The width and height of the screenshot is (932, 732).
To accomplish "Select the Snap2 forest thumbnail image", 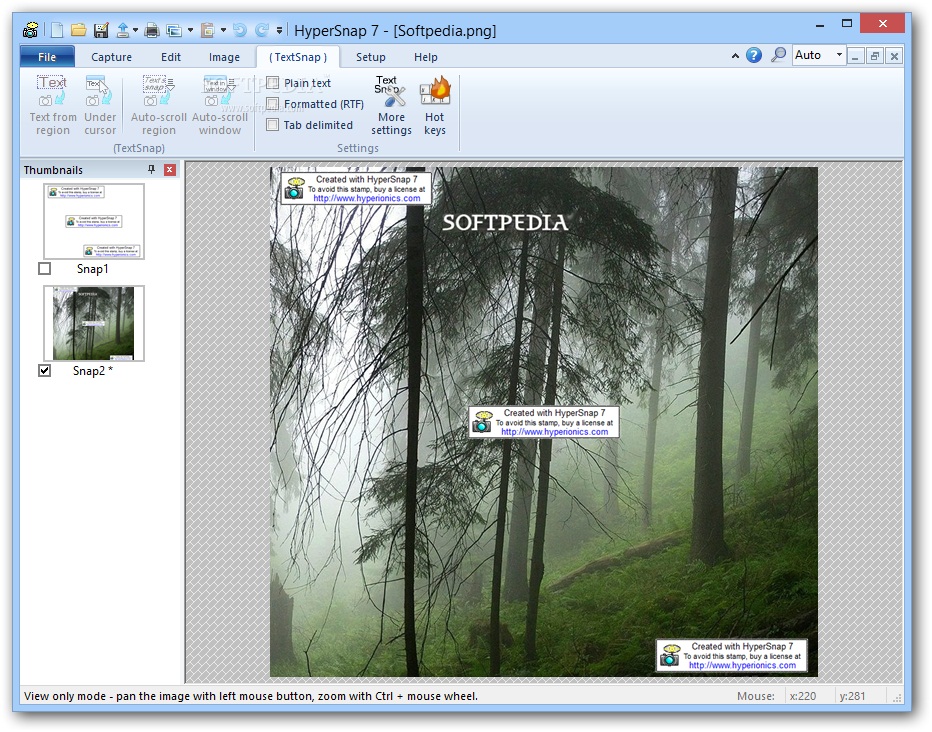I will [x=94, y=323].
